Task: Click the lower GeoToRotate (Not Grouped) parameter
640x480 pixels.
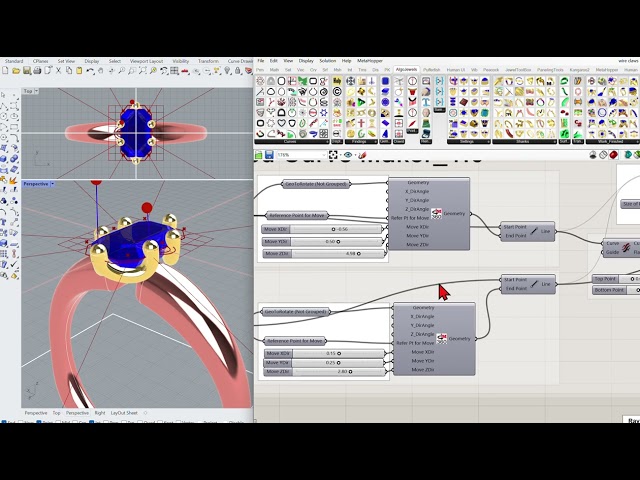Action: pos(296,312)
